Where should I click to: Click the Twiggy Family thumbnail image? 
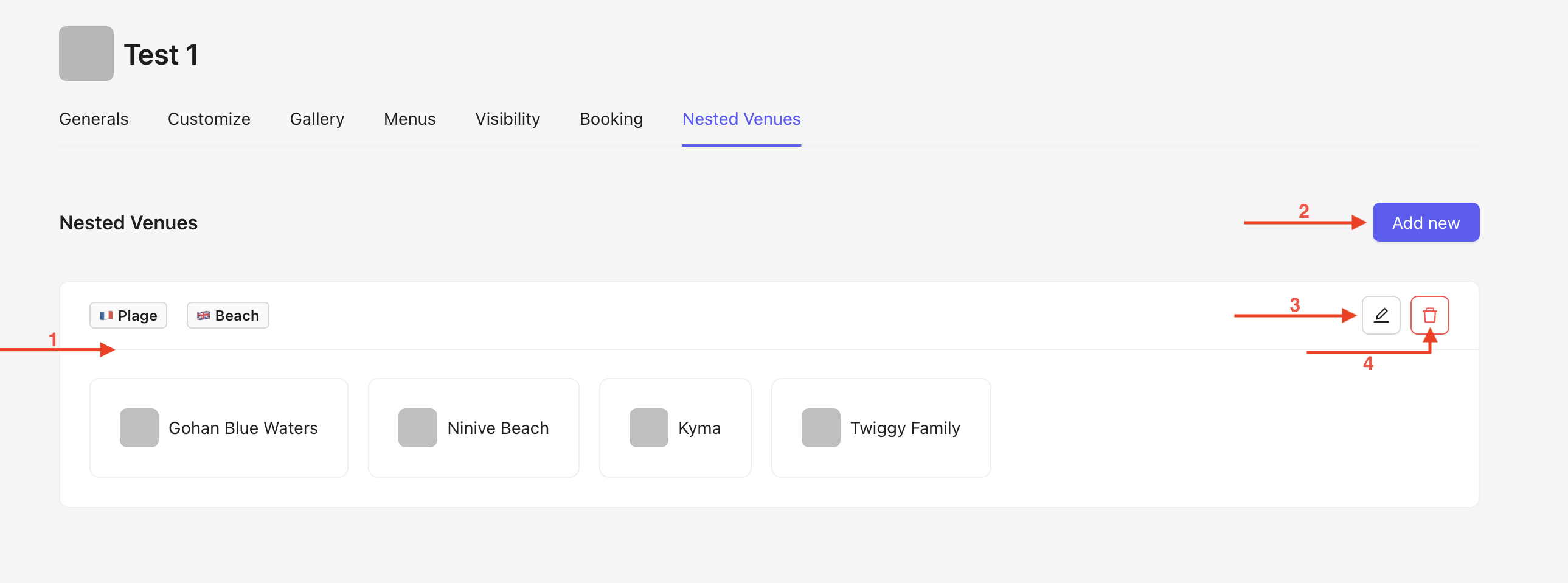(x=820, y=428)
